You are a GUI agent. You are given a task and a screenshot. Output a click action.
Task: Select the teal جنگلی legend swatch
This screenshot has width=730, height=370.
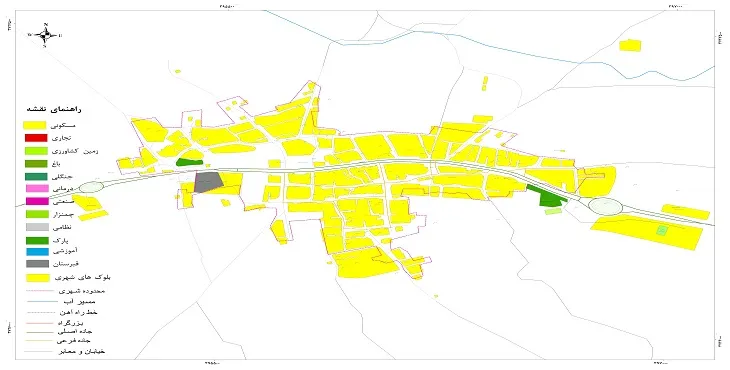click(36, 176)
